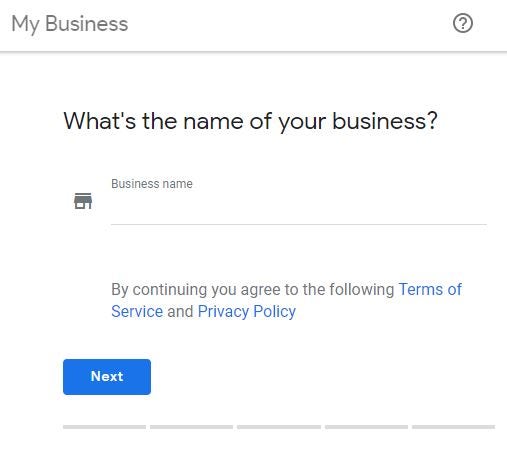This screenshot has width=507, height=460.
Task: Click the word "Business" in the header
Action: point(86,24)
